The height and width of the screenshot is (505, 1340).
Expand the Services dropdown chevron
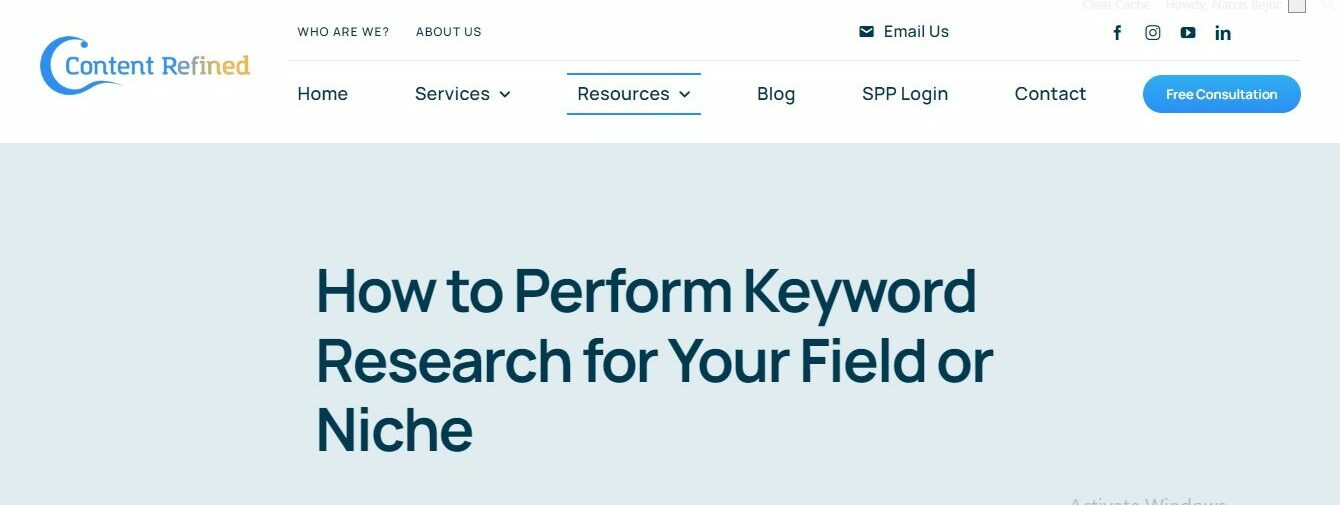(x=505, y=94)
